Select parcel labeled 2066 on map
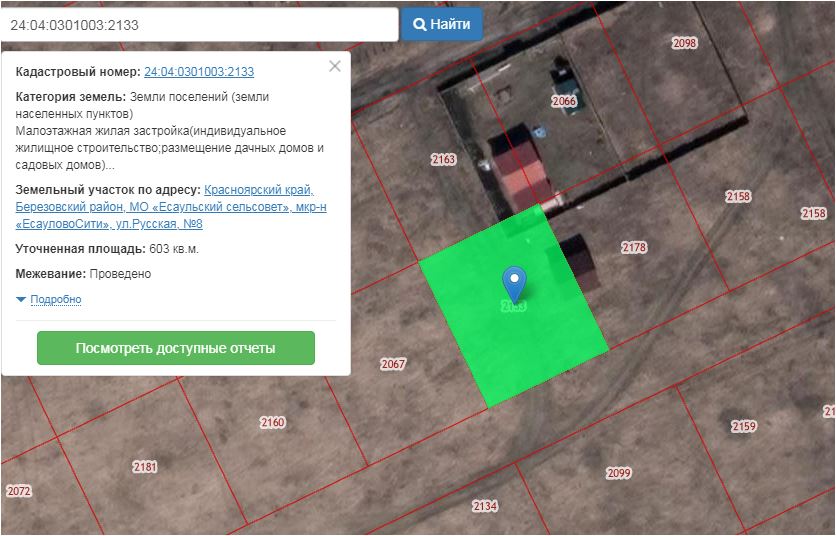Image resolution: width=836 pixels, height=536 pixels. [x=564, y=101]
